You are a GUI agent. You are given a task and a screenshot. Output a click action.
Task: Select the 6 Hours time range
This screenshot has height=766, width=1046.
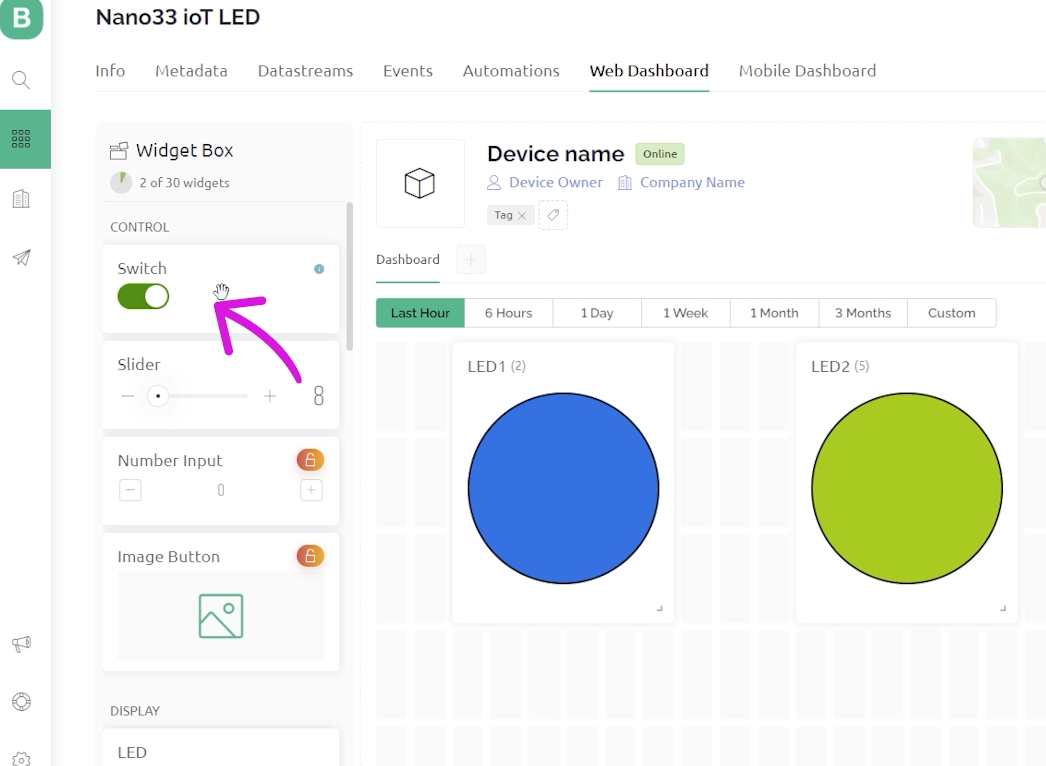click(508, 313)
